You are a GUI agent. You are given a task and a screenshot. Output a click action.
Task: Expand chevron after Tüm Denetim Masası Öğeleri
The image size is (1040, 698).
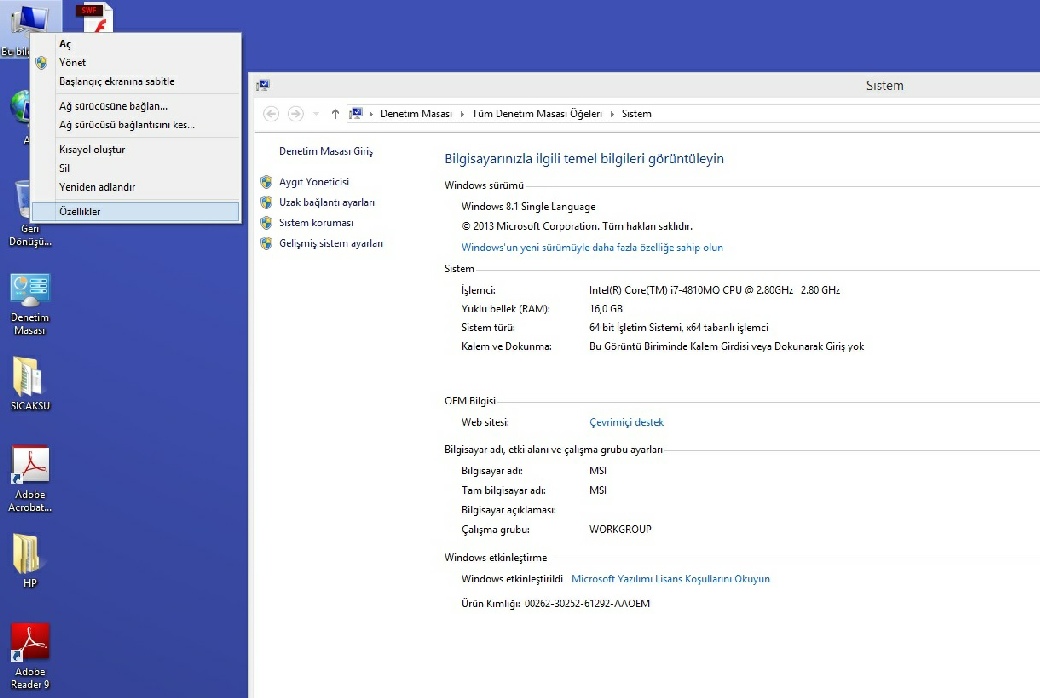tap(612, 114)
